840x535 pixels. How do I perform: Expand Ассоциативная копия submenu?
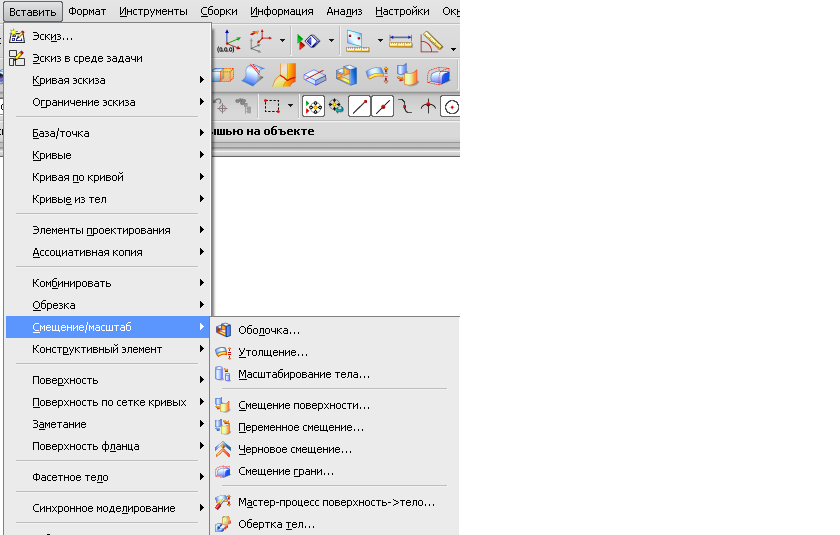tap(108, 252)
